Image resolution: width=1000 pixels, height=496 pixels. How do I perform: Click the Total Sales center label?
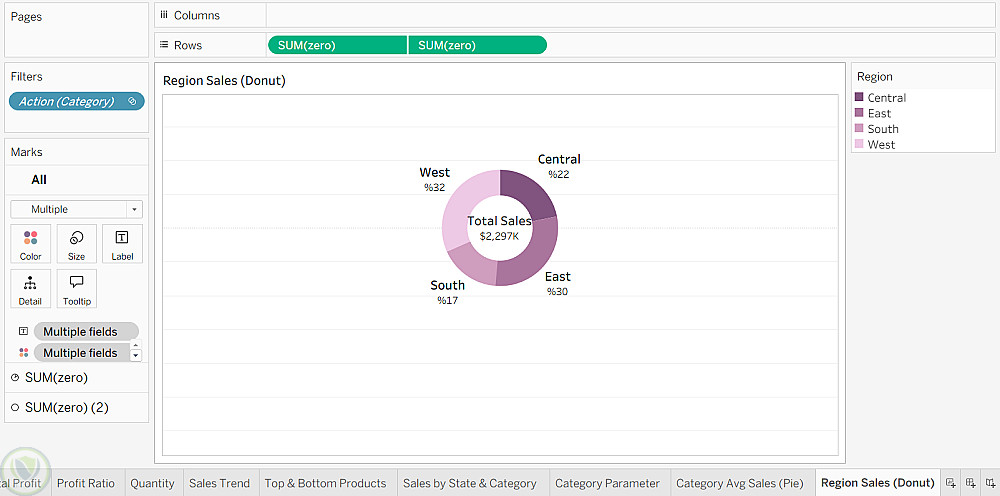(499, 228)
